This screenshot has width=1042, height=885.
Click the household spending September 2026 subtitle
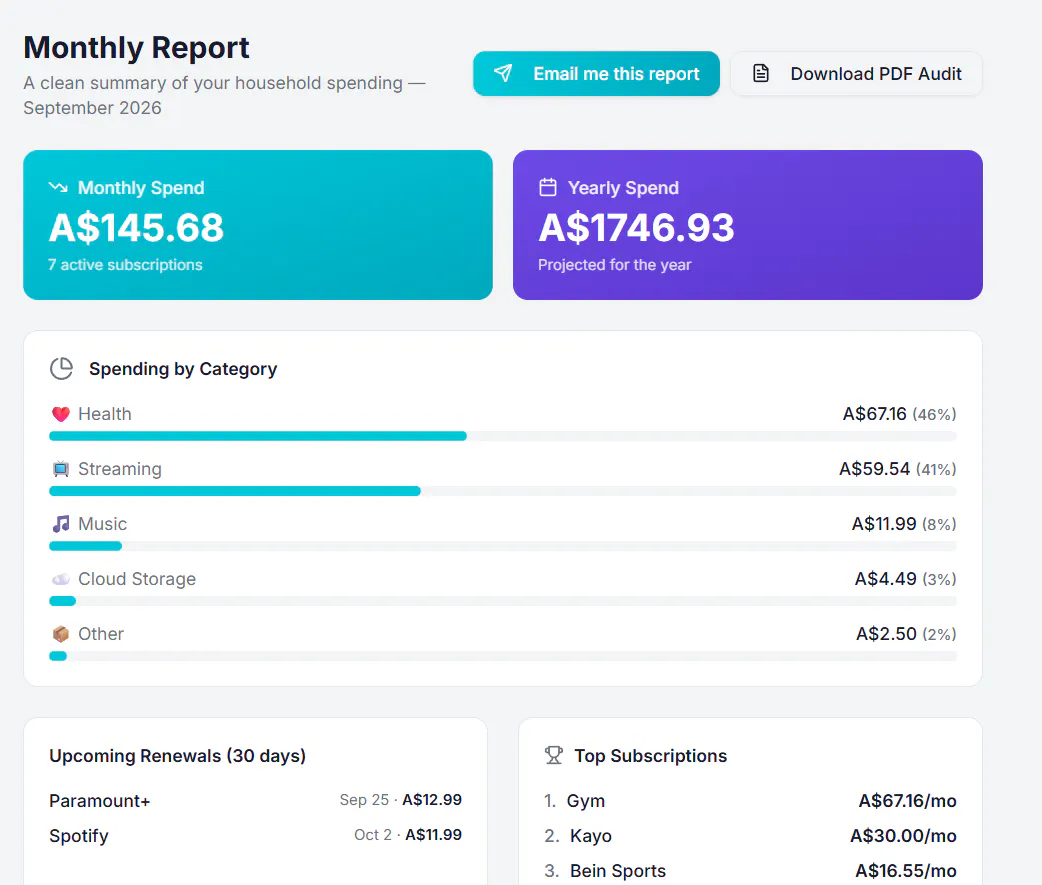pos(224,95)
